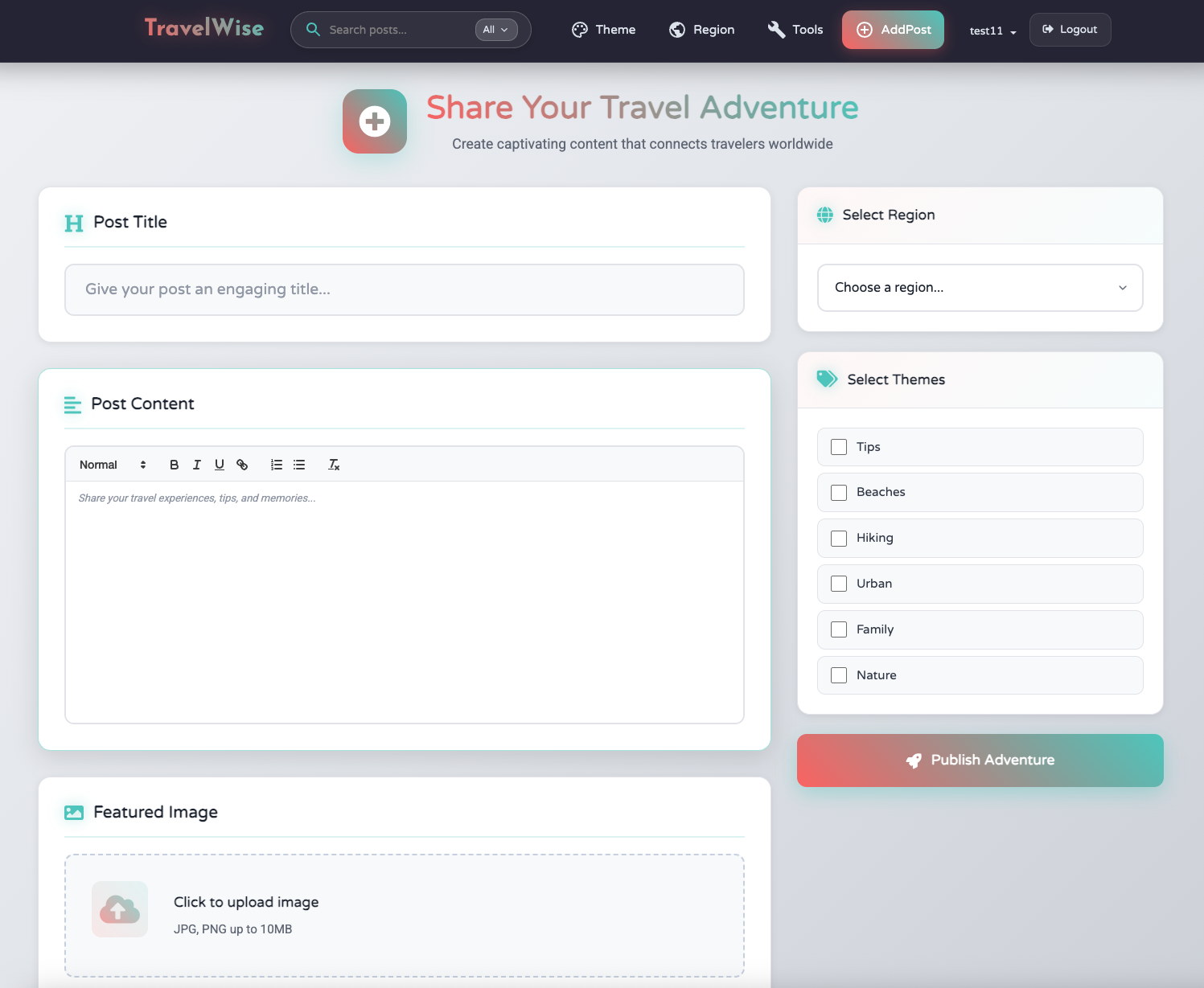Focus the Post Title input field
The image size is (1204, 988).
pos(404,289)
